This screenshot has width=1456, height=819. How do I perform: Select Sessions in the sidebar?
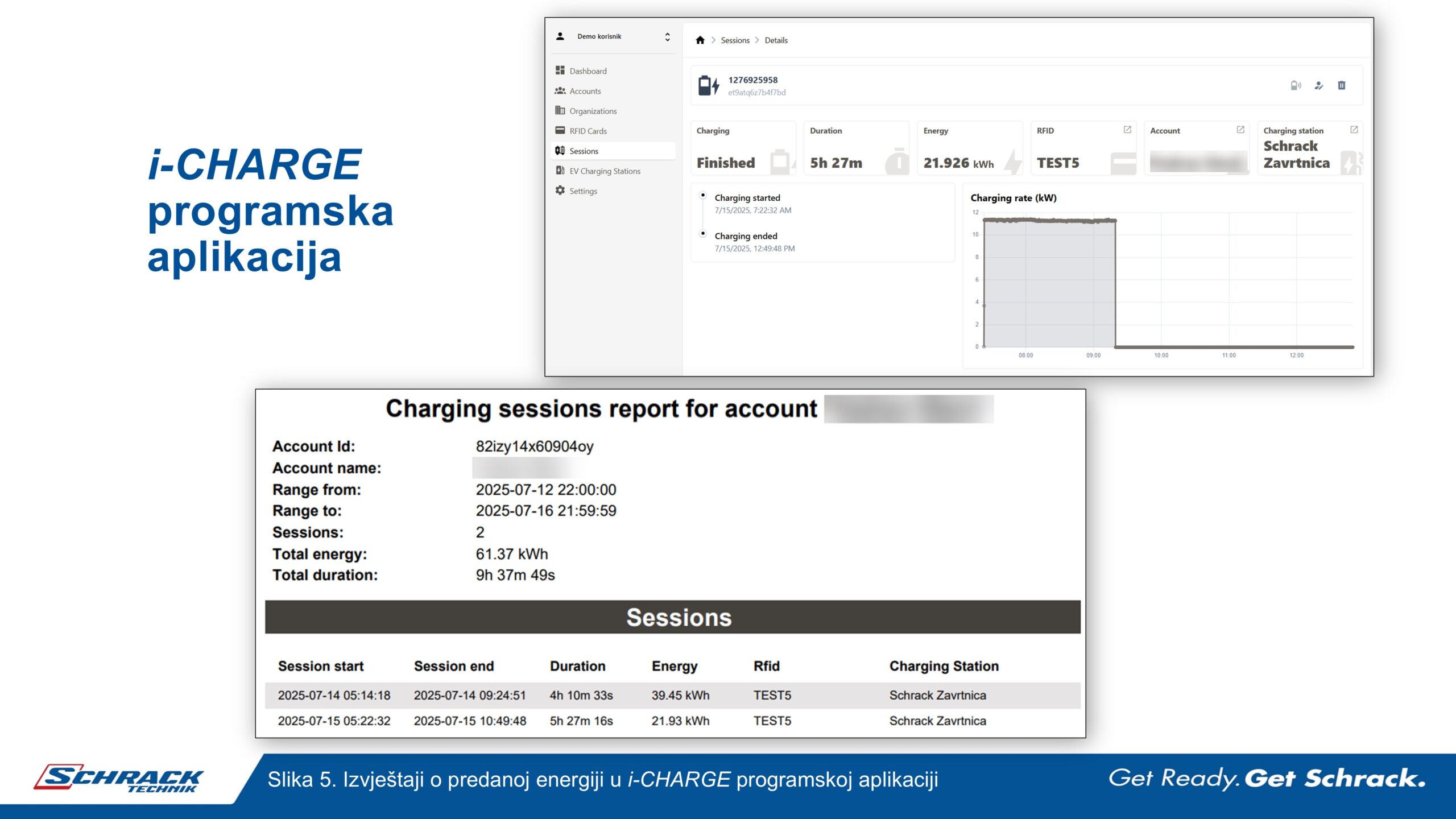click(x=613, y=151)
